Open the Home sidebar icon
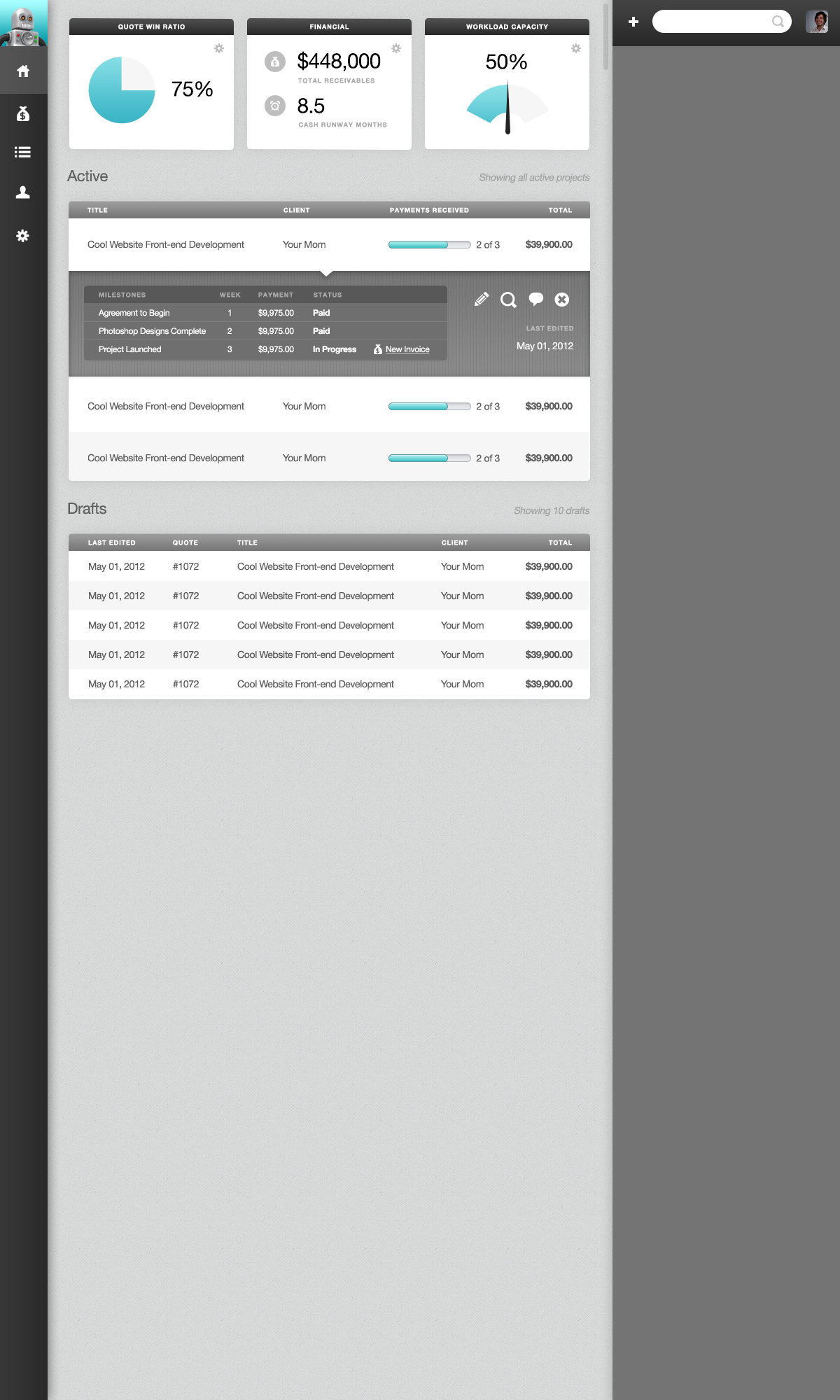Screen dimensions: 840x1400 coord(23,71)
